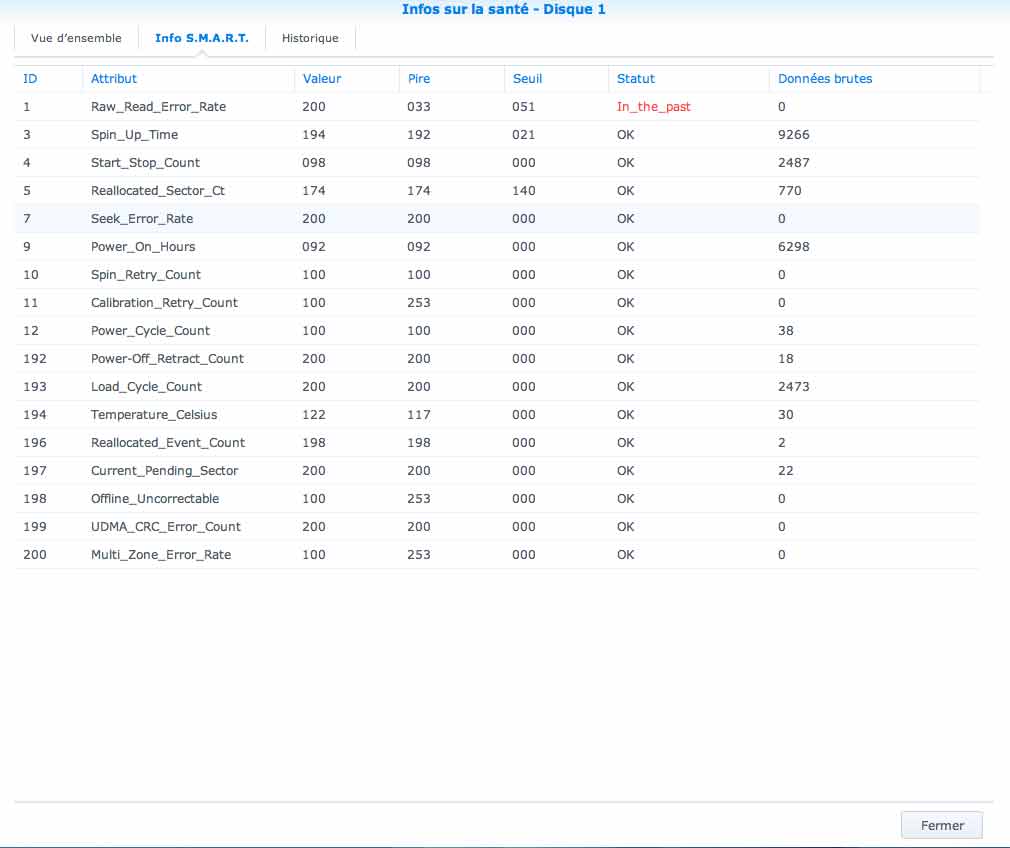
Task: Select the Raw_Read_Error_Rate row
Action: 158,106
